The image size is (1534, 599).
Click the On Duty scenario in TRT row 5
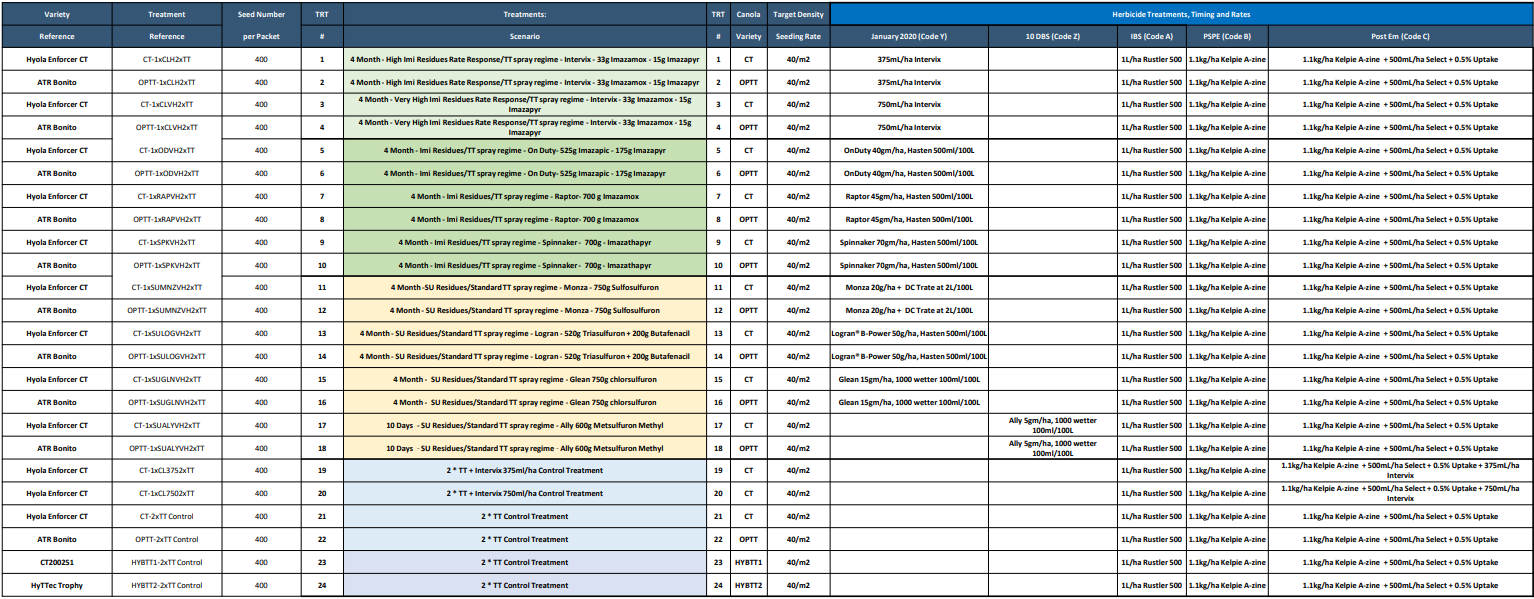(x=525, y=150)
